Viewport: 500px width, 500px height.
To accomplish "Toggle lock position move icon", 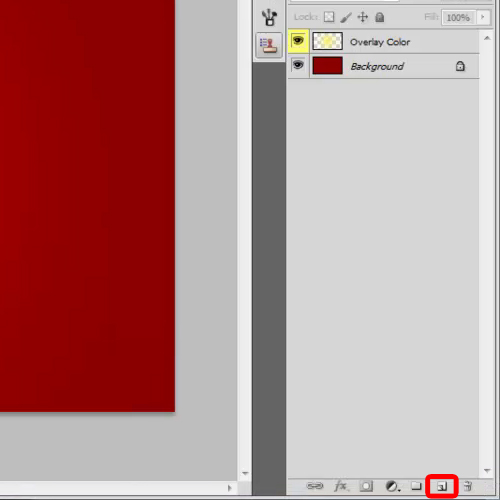I will coord(363,17).
